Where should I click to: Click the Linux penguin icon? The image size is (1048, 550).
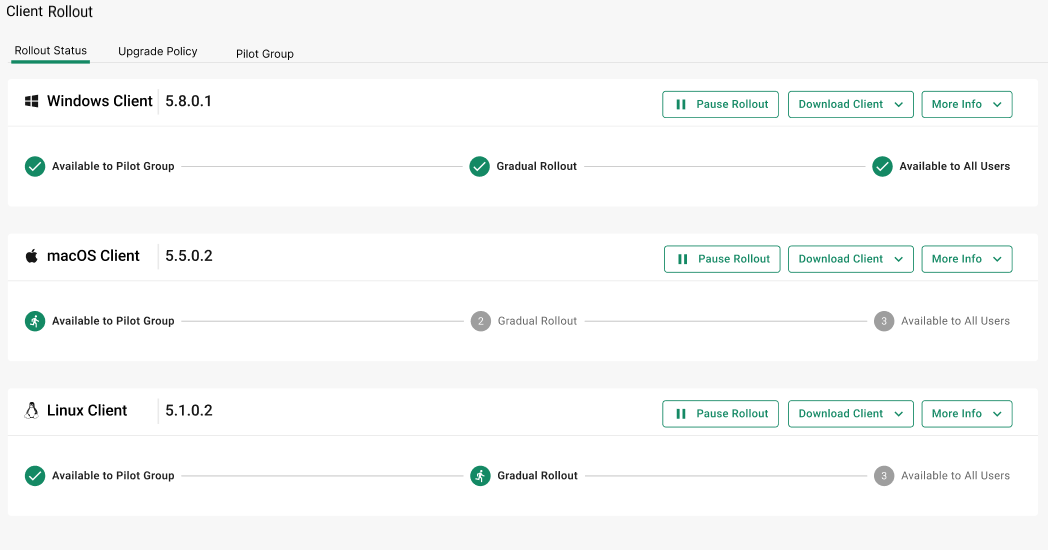pyautogui.click(x=32, y=411)
